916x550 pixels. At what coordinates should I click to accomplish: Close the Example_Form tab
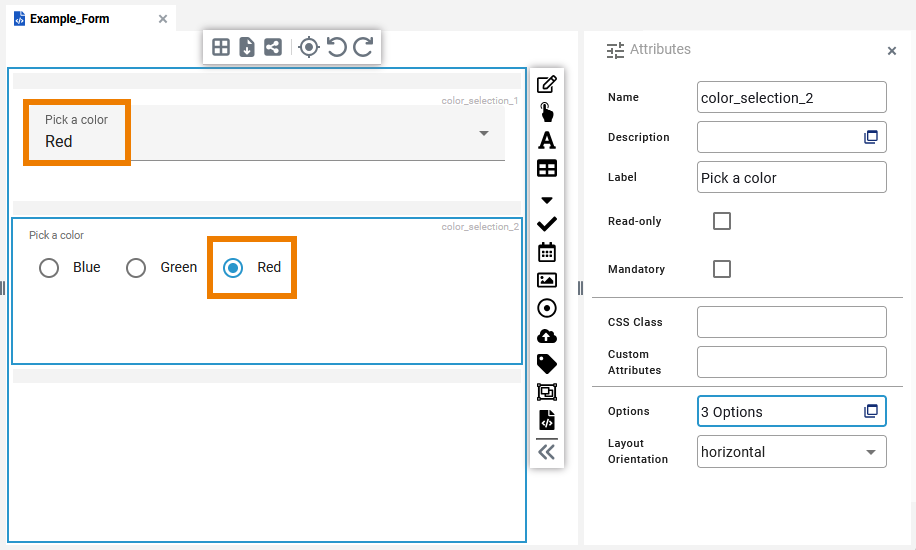tap(163, 19)
